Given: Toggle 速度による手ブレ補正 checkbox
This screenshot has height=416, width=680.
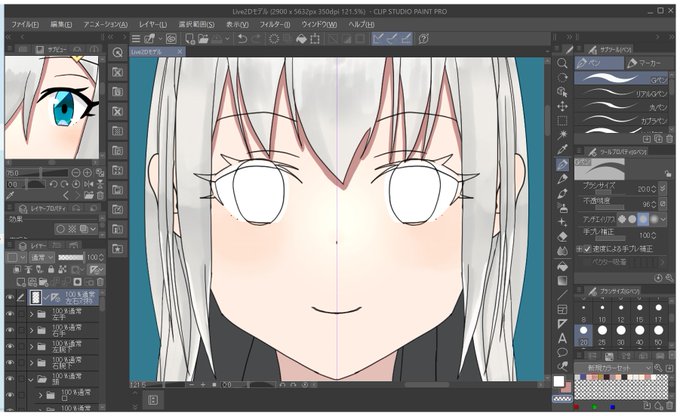Looking at the screenshot, I should 587,249.
